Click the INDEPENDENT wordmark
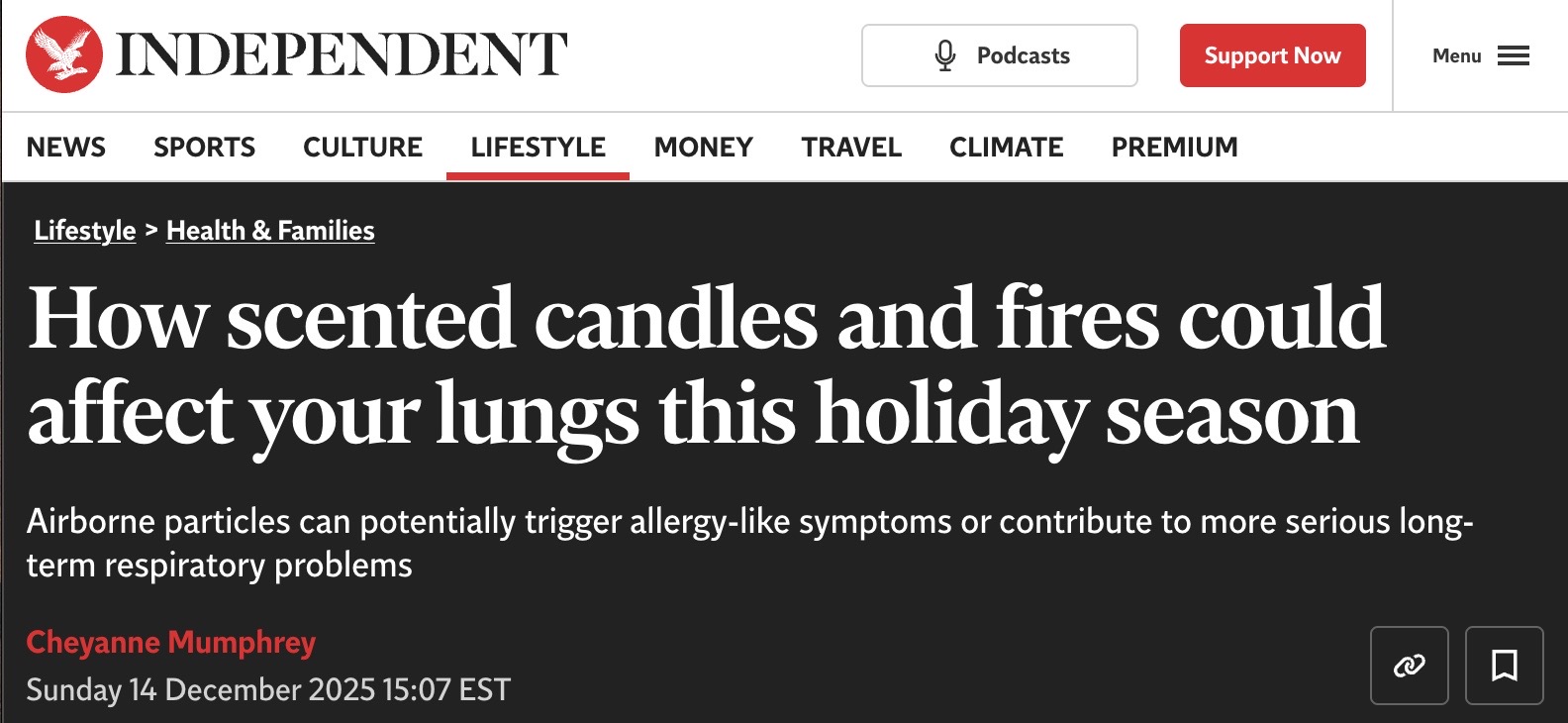1568x723 pixels. tap(342, 54)
